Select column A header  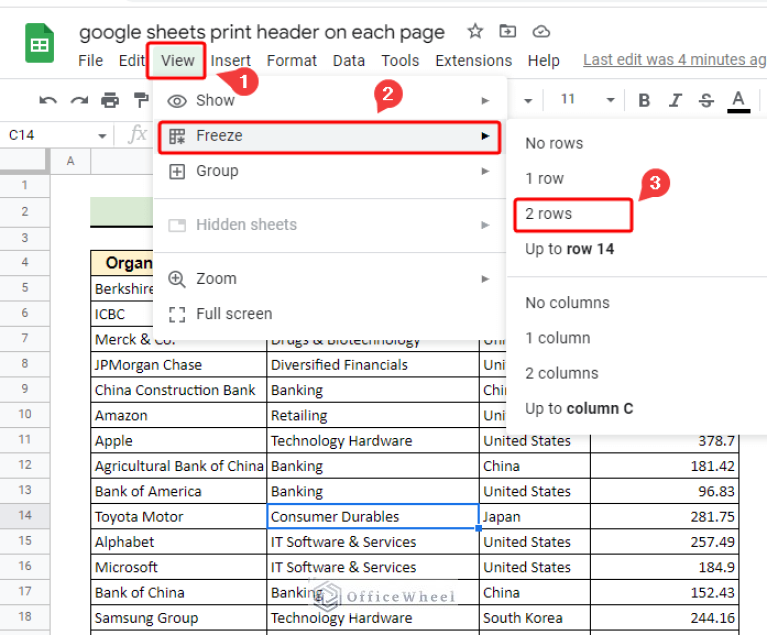point(70,161)
